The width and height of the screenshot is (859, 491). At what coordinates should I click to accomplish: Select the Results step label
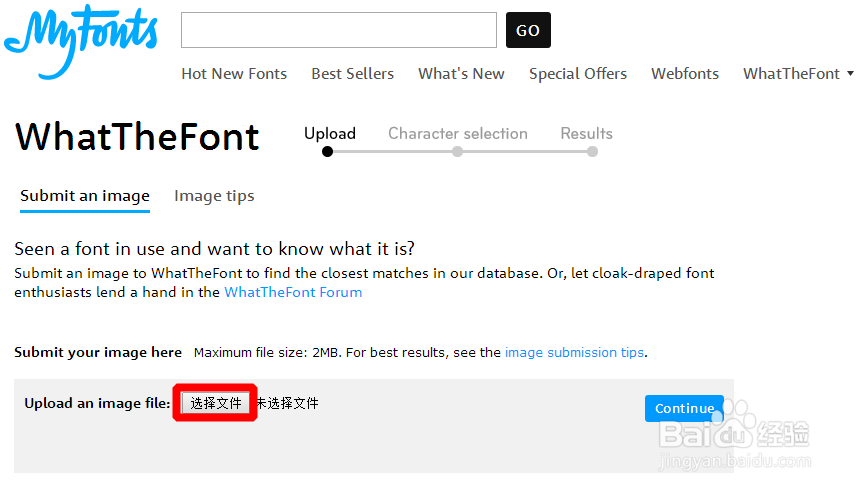[x=586, y=134]
